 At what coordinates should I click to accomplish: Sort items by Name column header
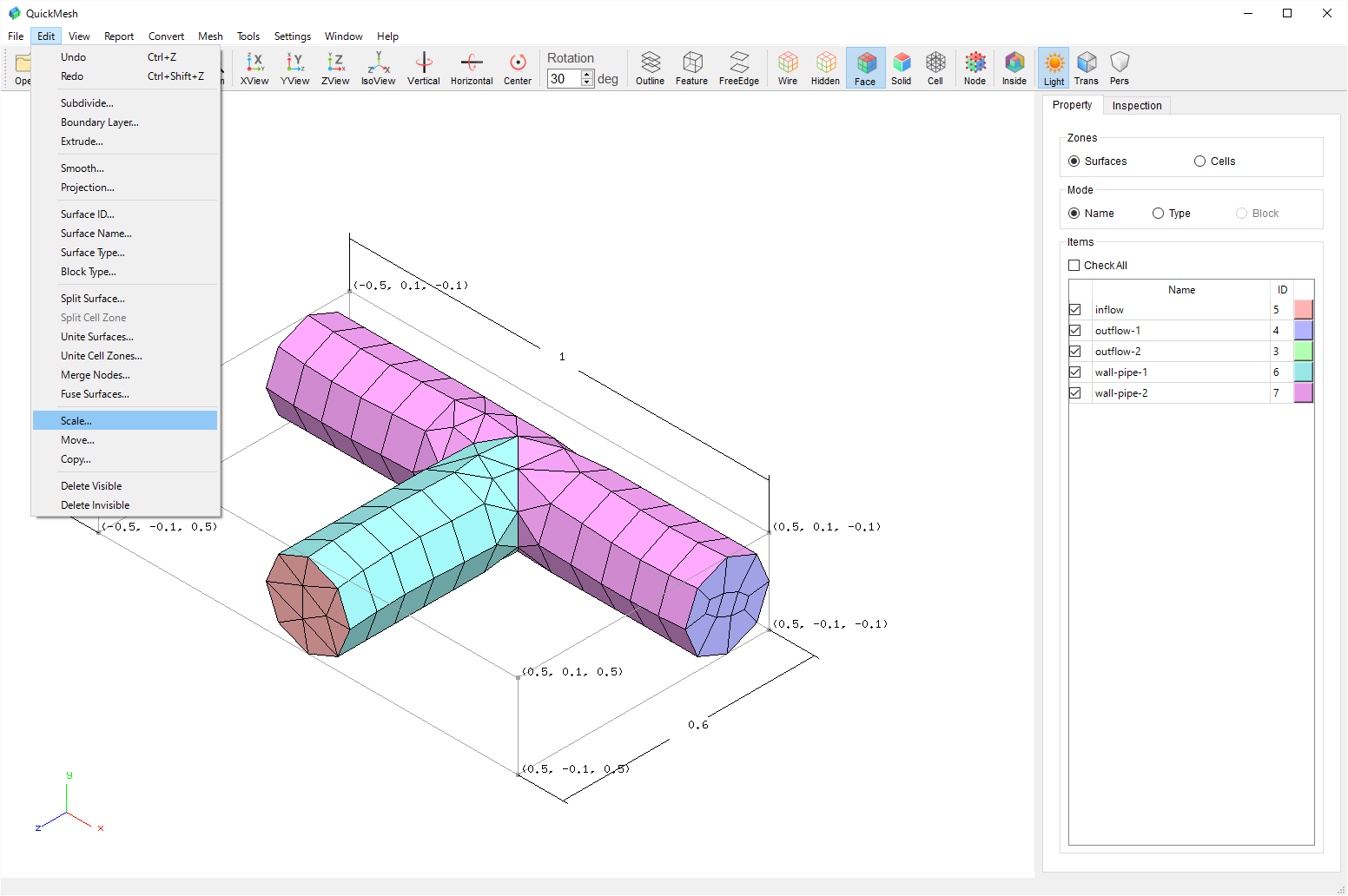pyautogui.click(x=1181, y=290)
